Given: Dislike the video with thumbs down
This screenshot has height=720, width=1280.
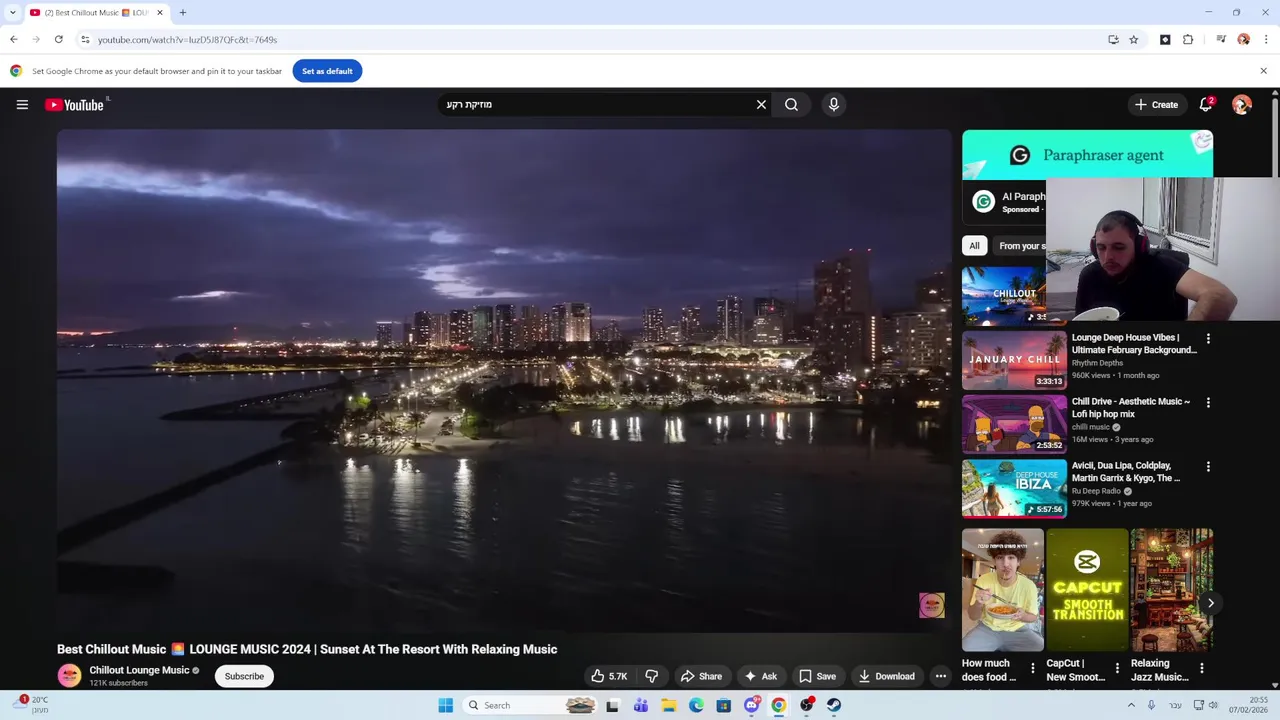Looking at the screenshot, I should coord(651,676).
